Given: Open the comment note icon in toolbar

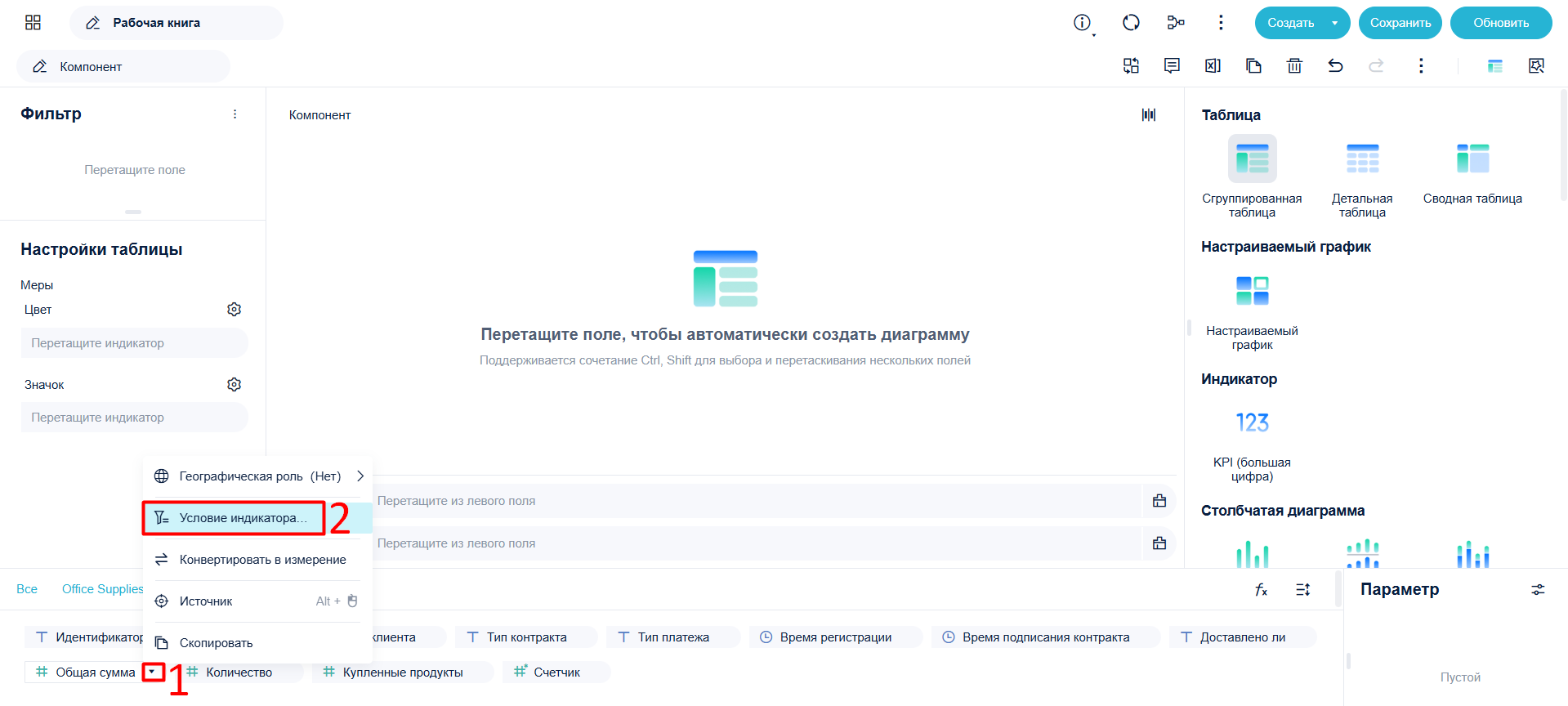Looking at the screenshot, I should (x=1172, y=65).
